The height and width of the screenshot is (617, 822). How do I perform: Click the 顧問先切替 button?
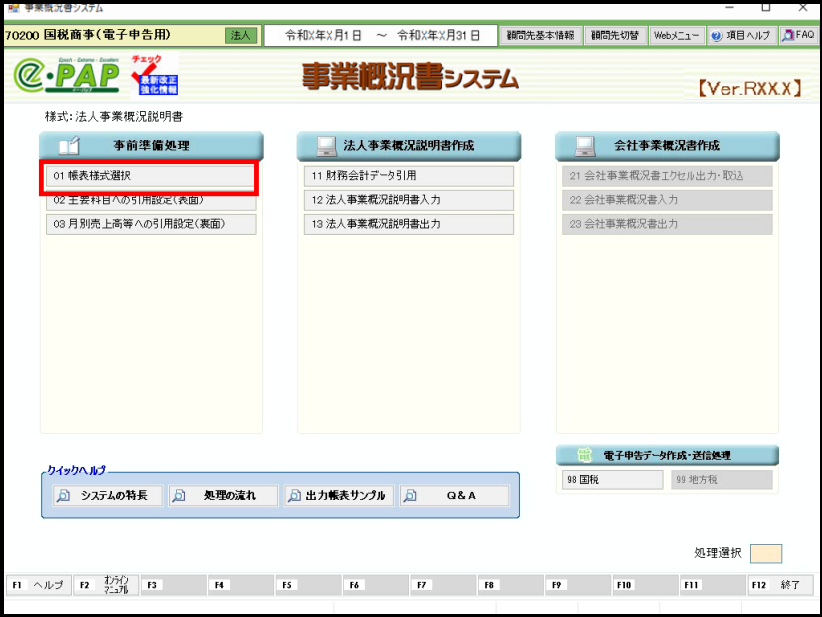point(615,35)
